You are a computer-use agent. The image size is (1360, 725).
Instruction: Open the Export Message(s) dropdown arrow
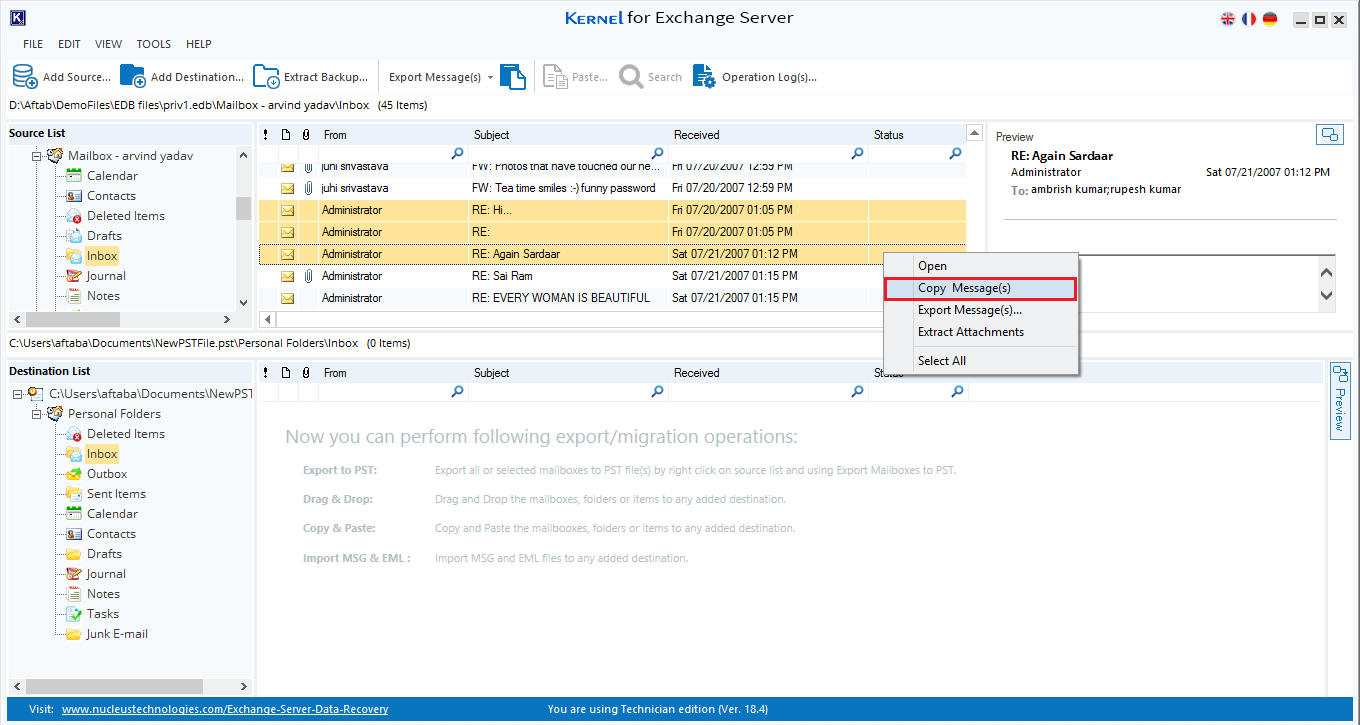[490, 77]
